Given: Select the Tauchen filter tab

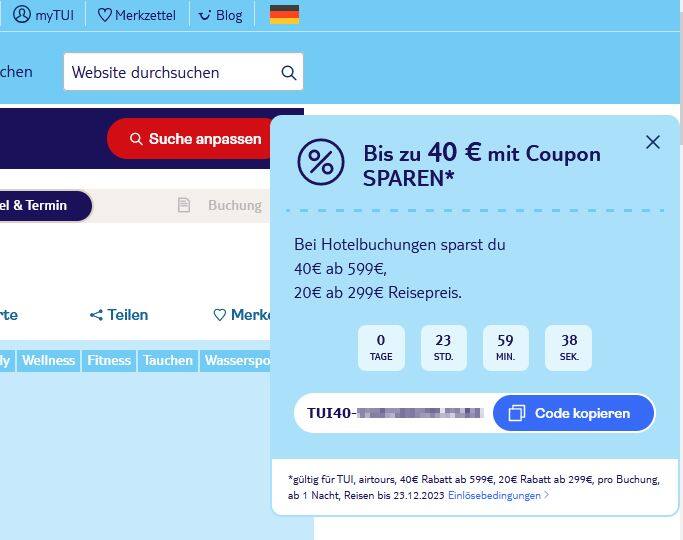Looking at the screenshot, I should click(x=168, y=361).
